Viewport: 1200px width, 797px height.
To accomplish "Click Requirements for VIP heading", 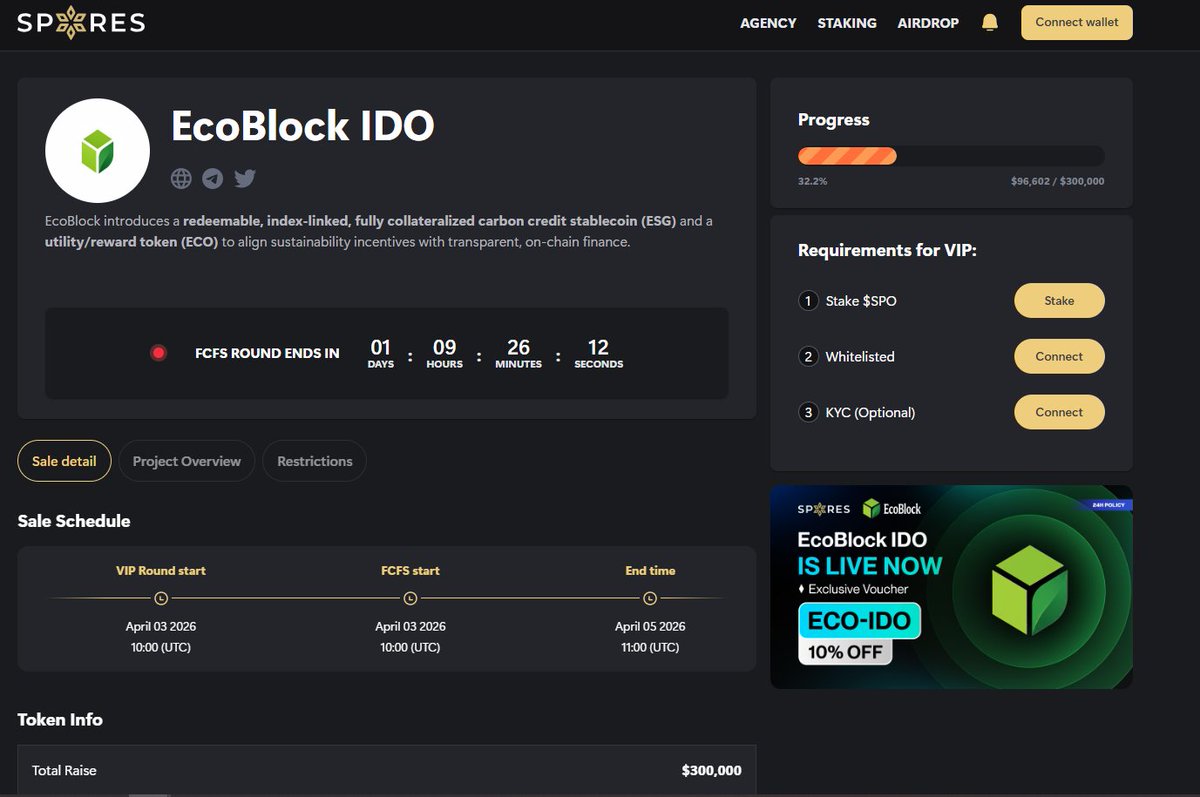I will 887,250.
